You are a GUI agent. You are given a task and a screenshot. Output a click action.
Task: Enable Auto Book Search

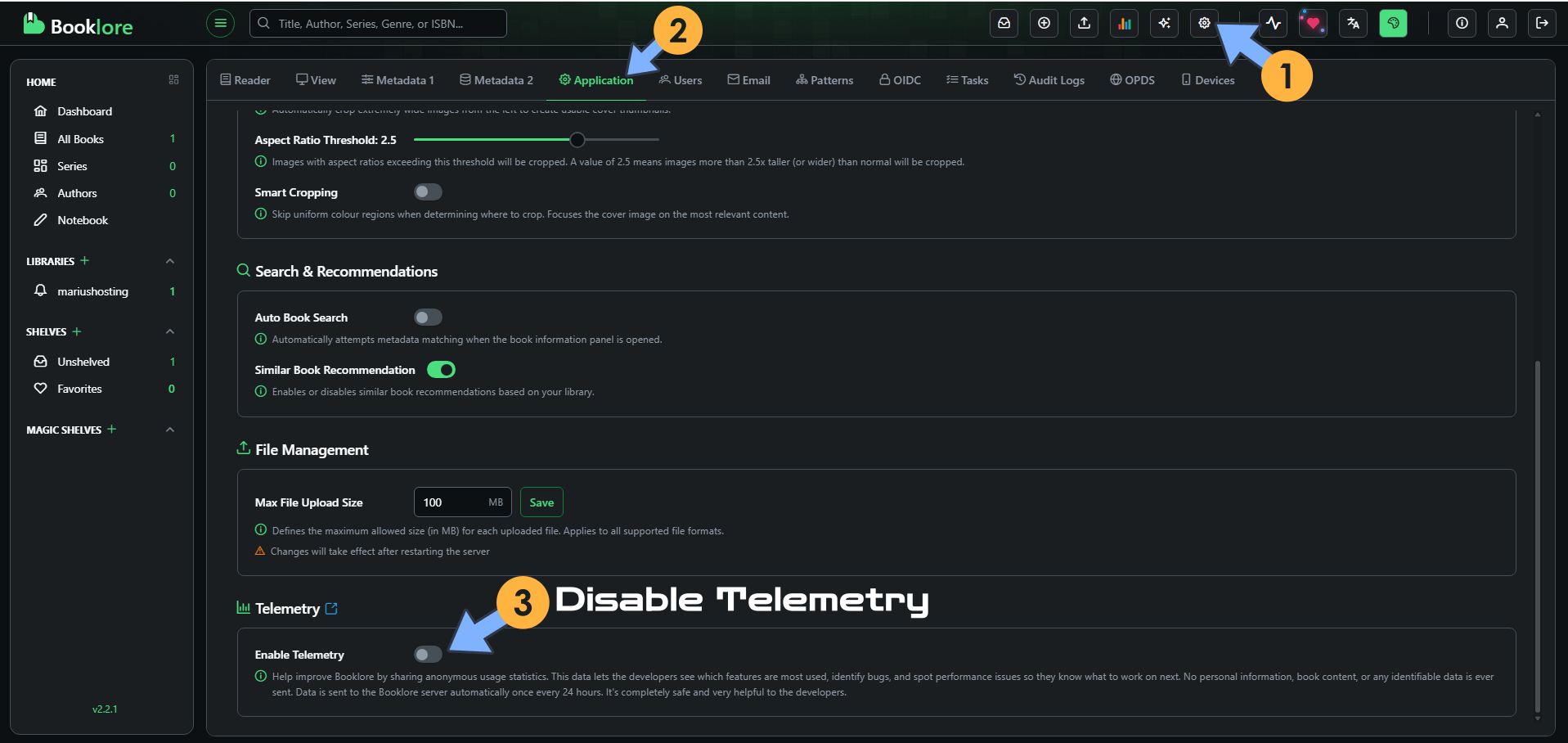[x=427, y=317]
